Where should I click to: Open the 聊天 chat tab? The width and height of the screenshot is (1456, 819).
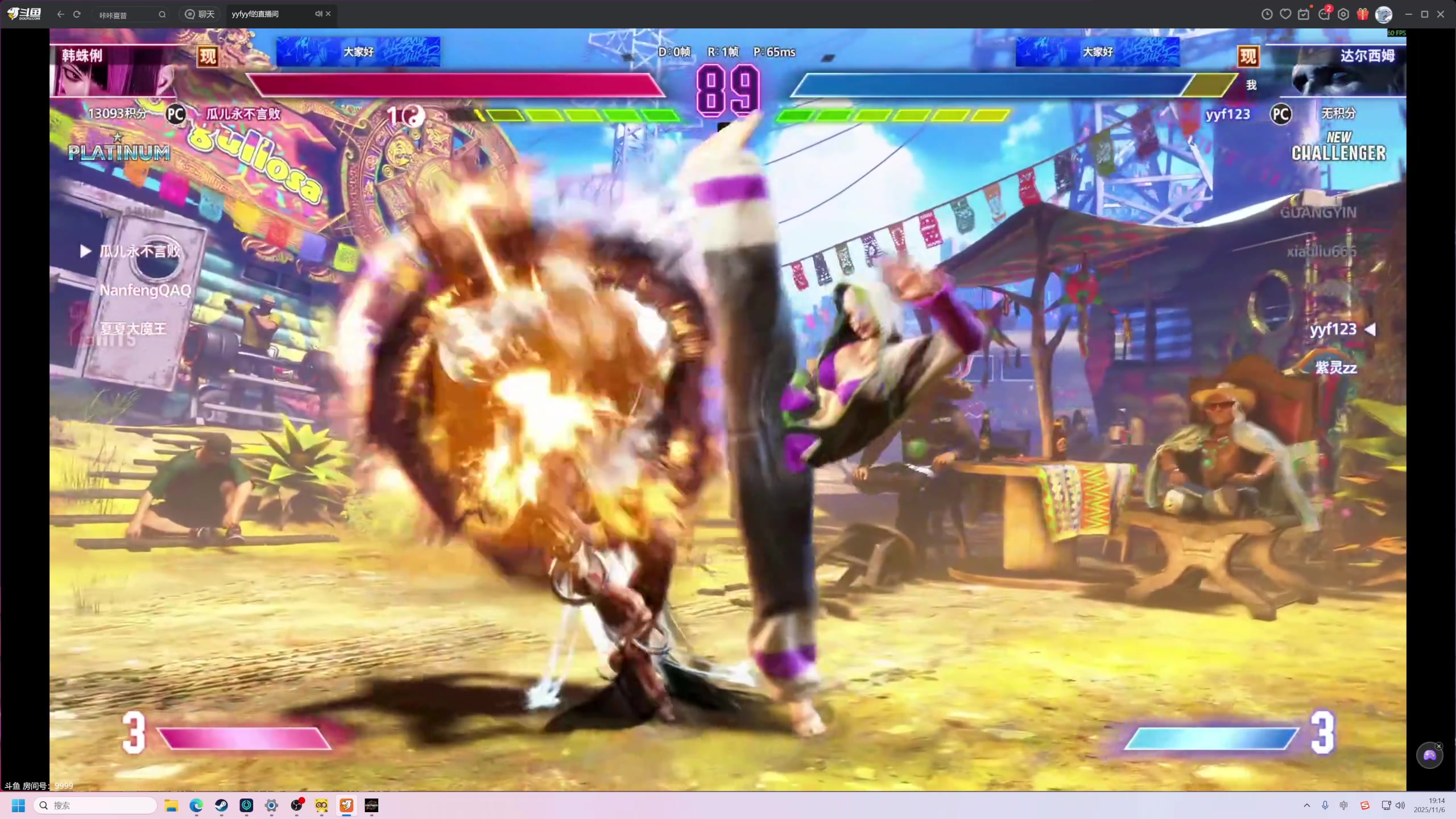click(200, 14)
